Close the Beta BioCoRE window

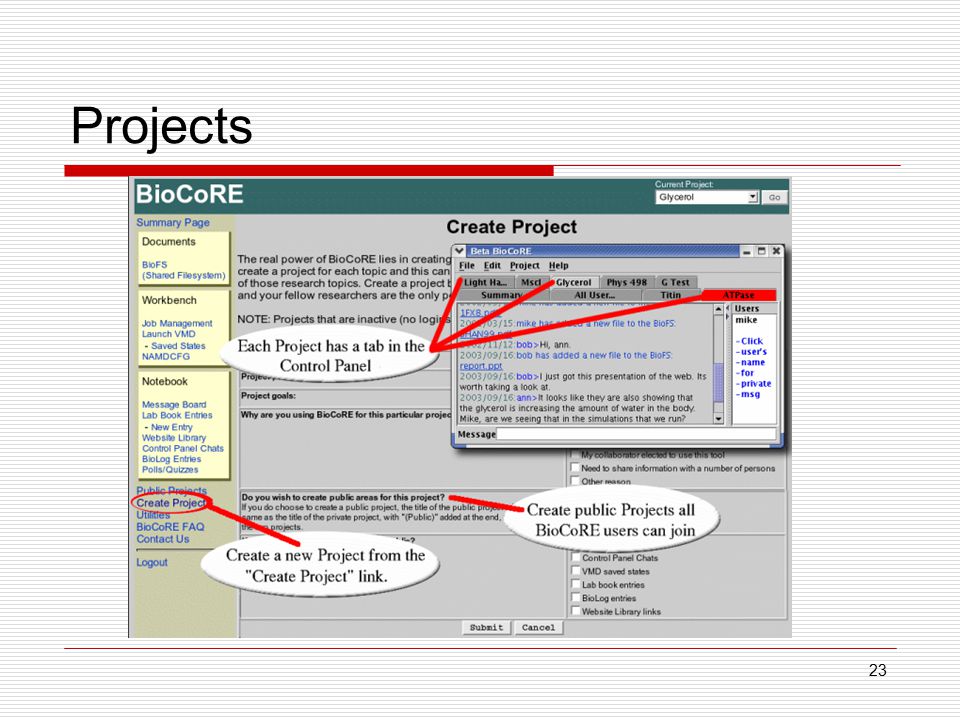tap(776, 251)
